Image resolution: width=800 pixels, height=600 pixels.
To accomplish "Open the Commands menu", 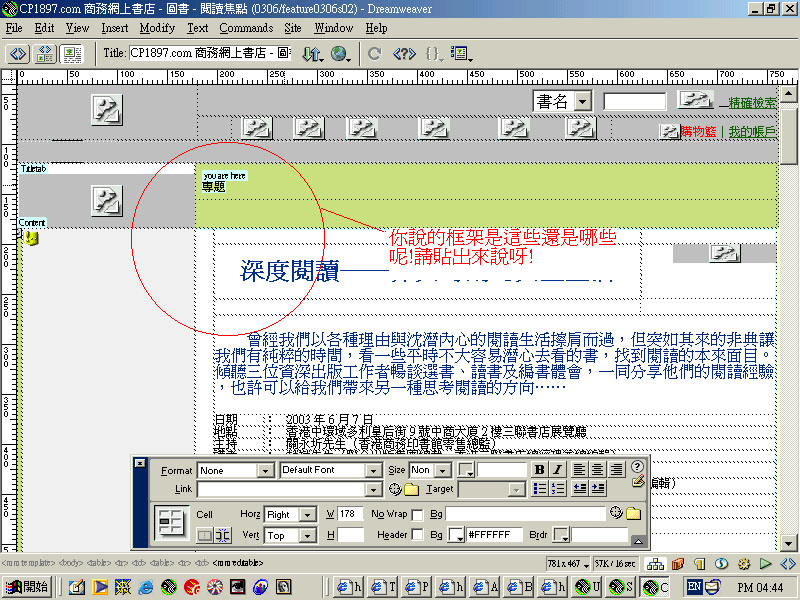I will 245,28.
